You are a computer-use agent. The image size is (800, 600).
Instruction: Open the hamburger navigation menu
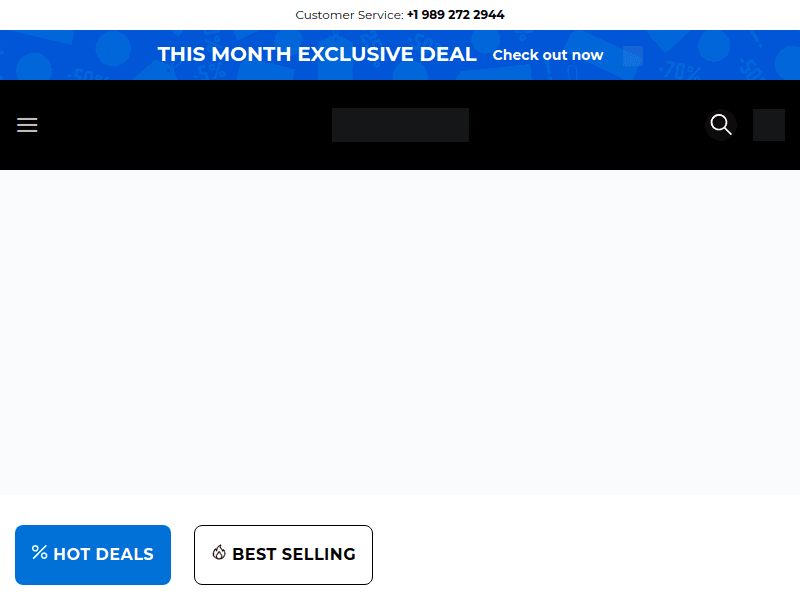pos(27,125)
